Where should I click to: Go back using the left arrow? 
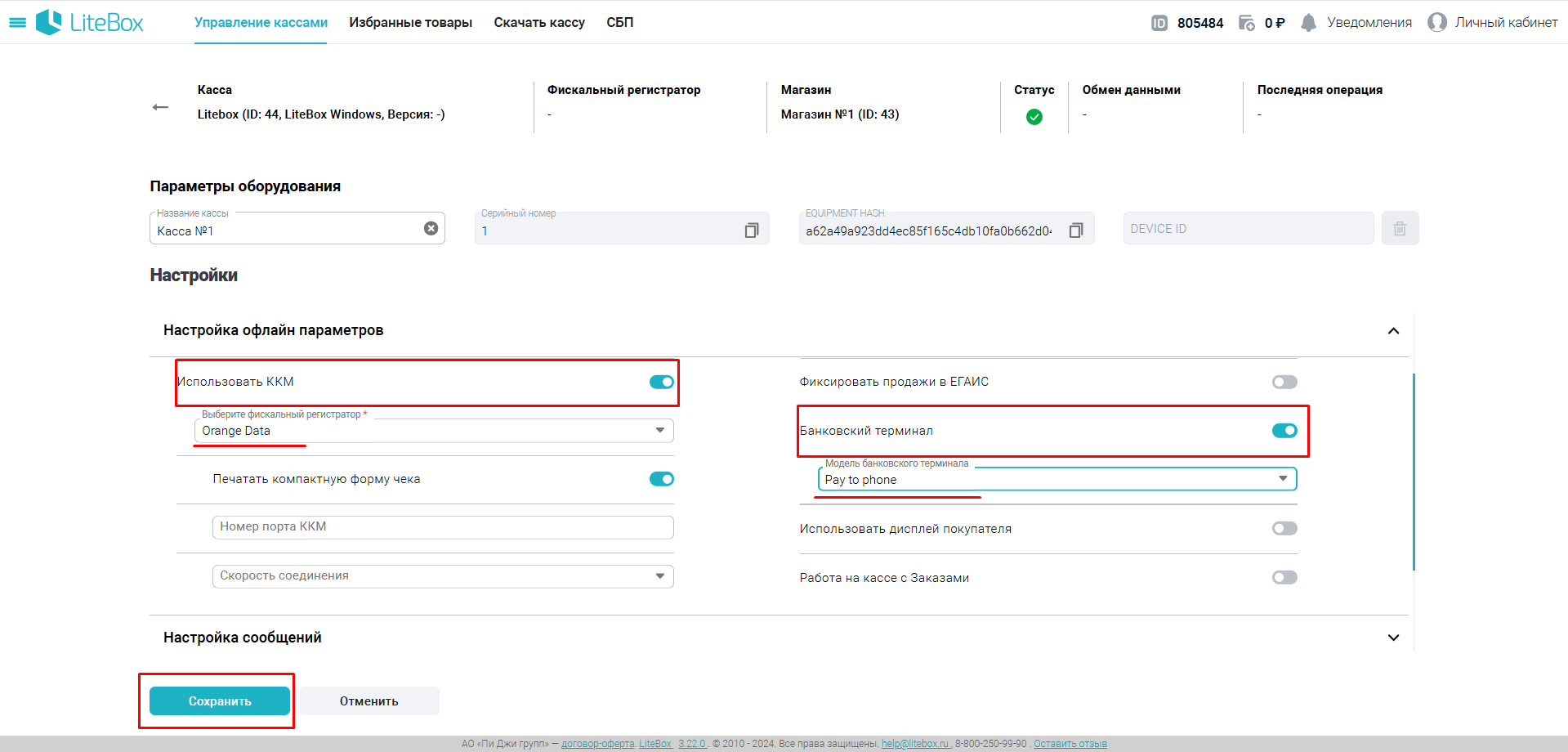point(160,107)
